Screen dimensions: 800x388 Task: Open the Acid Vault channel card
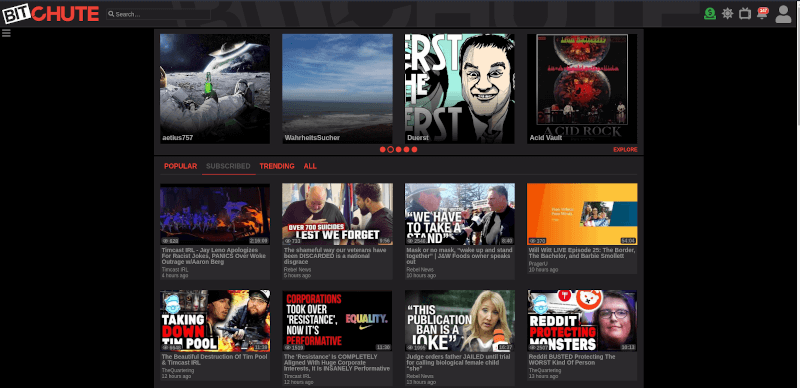pos(582,89)
